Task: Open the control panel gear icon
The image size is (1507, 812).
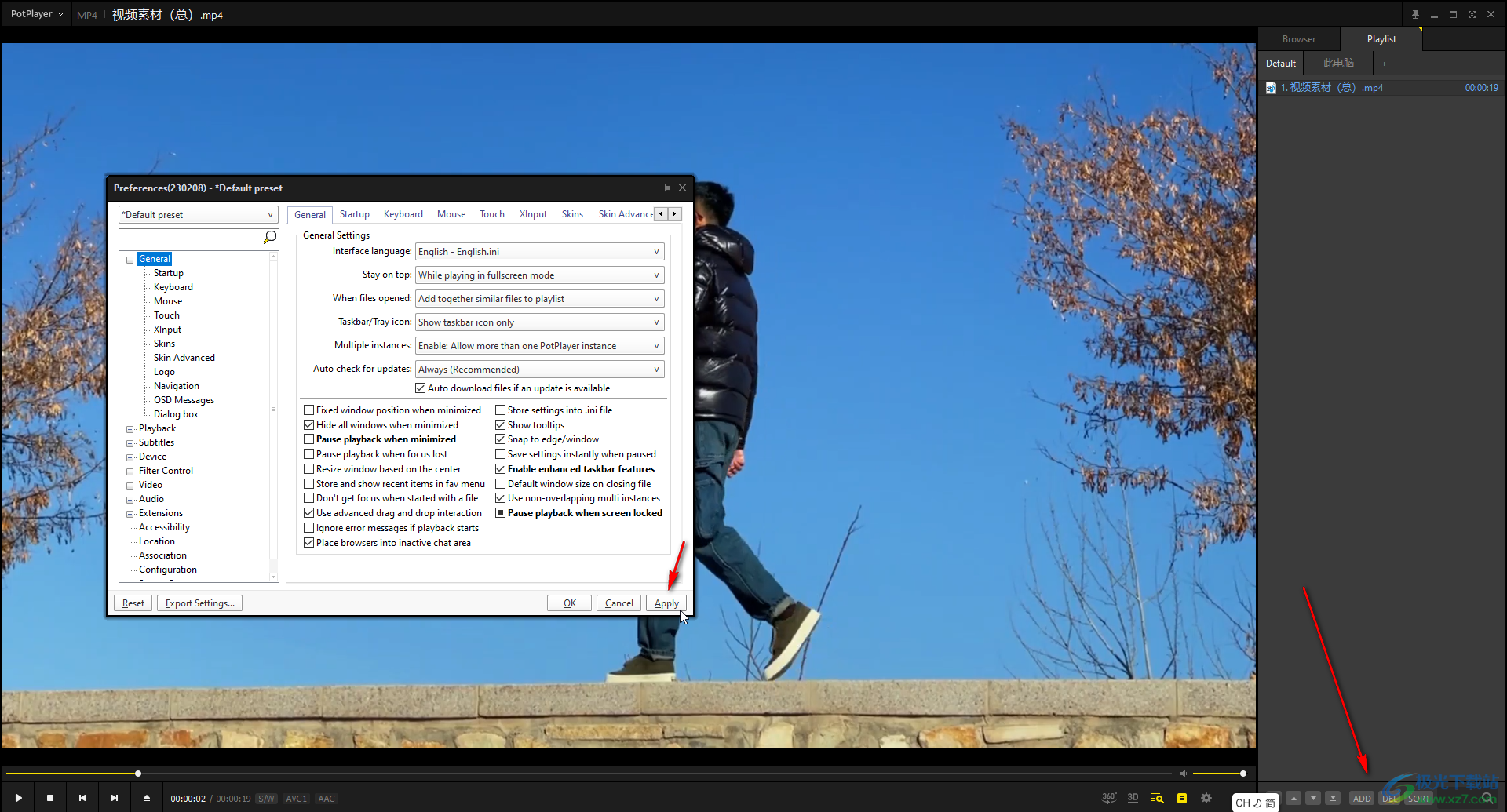Action: point(1206,798)
